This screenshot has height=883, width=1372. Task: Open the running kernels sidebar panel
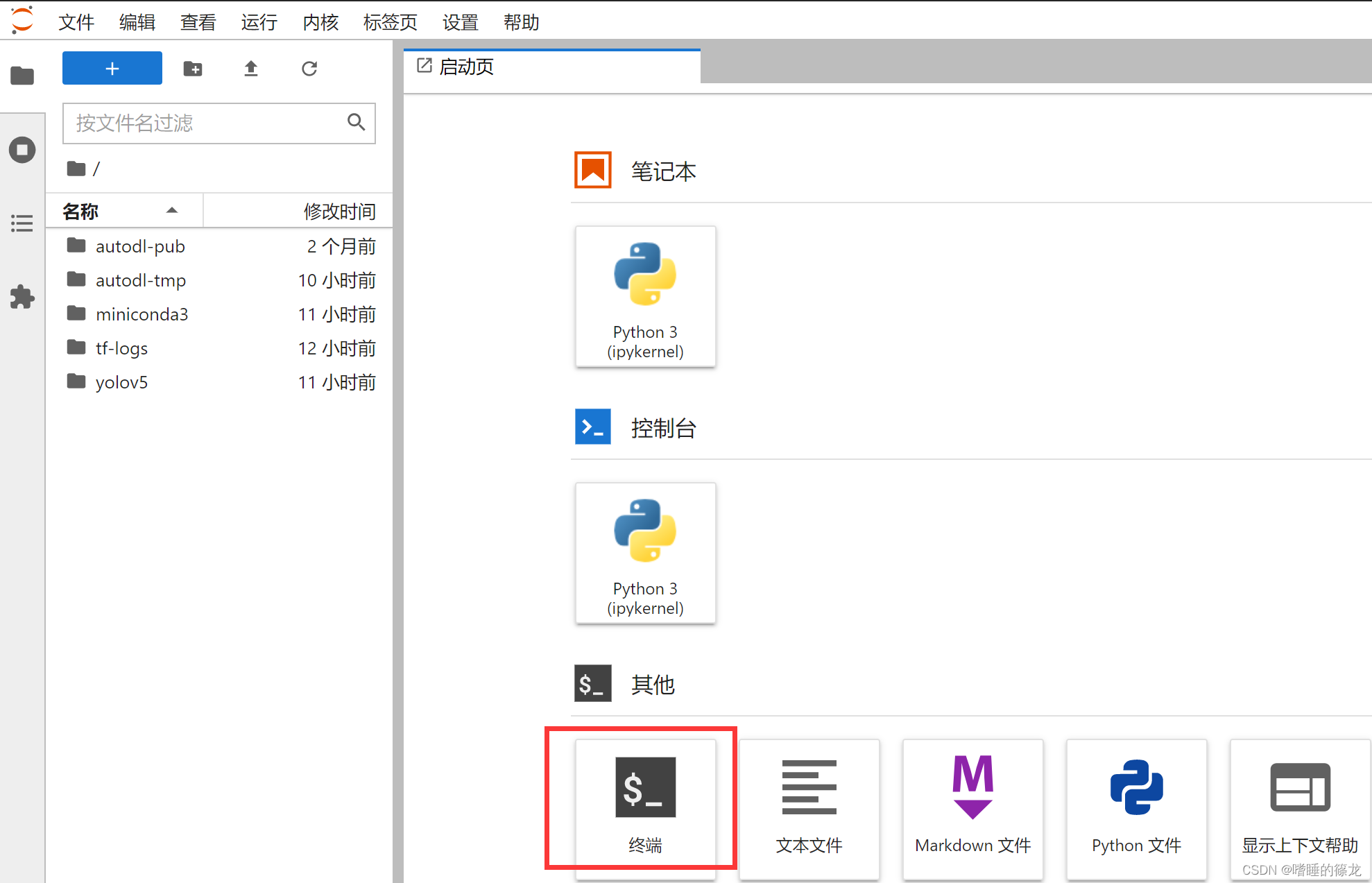point(22,149)
